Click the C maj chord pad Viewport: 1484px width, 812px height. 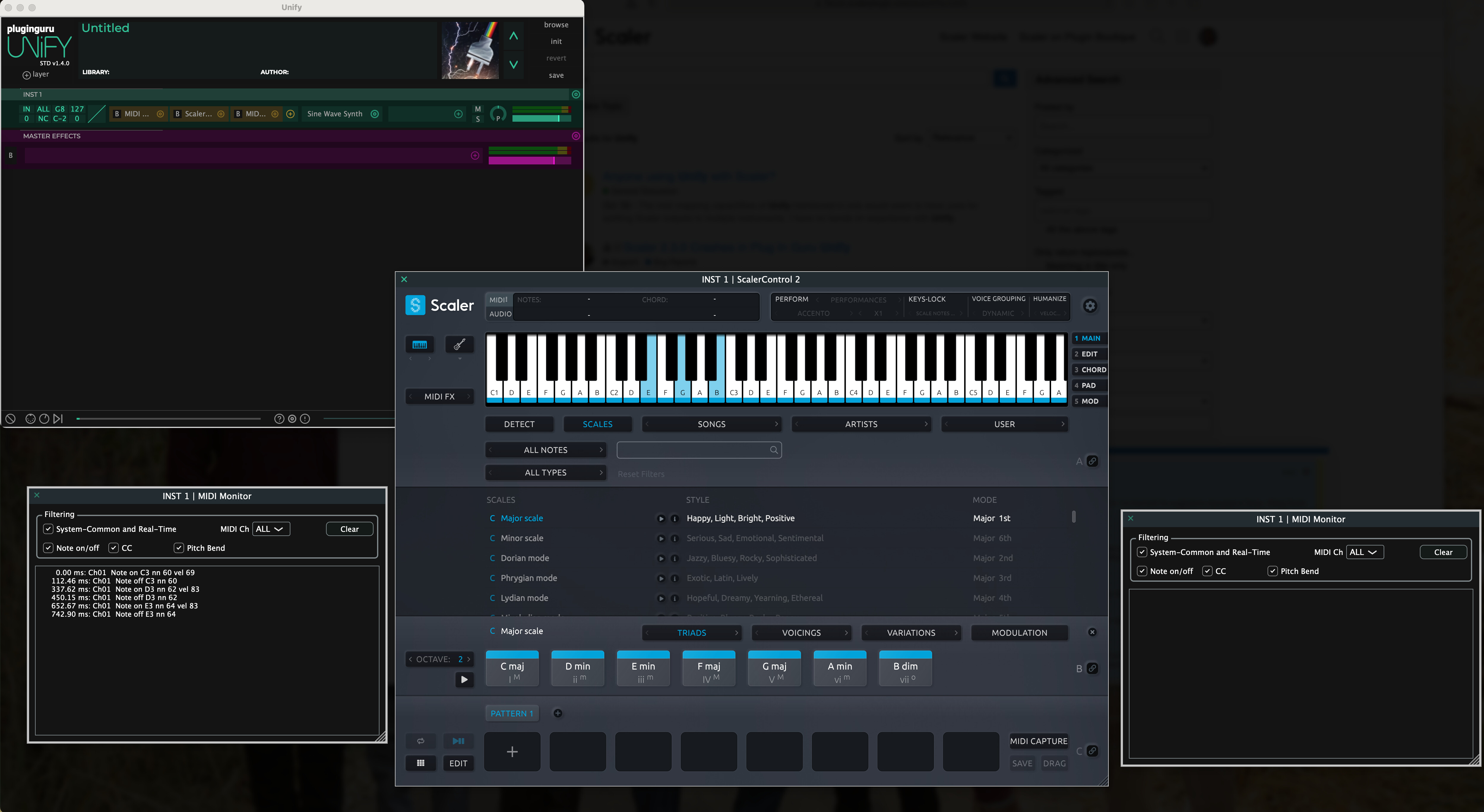512,668
